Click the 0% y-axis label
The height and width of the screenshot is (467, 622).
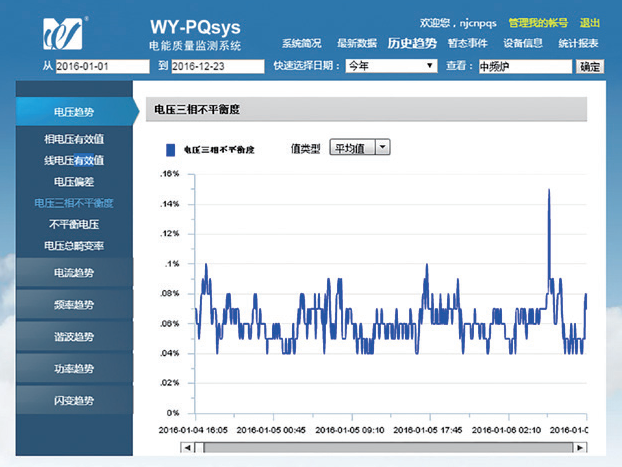coord(173,413)
